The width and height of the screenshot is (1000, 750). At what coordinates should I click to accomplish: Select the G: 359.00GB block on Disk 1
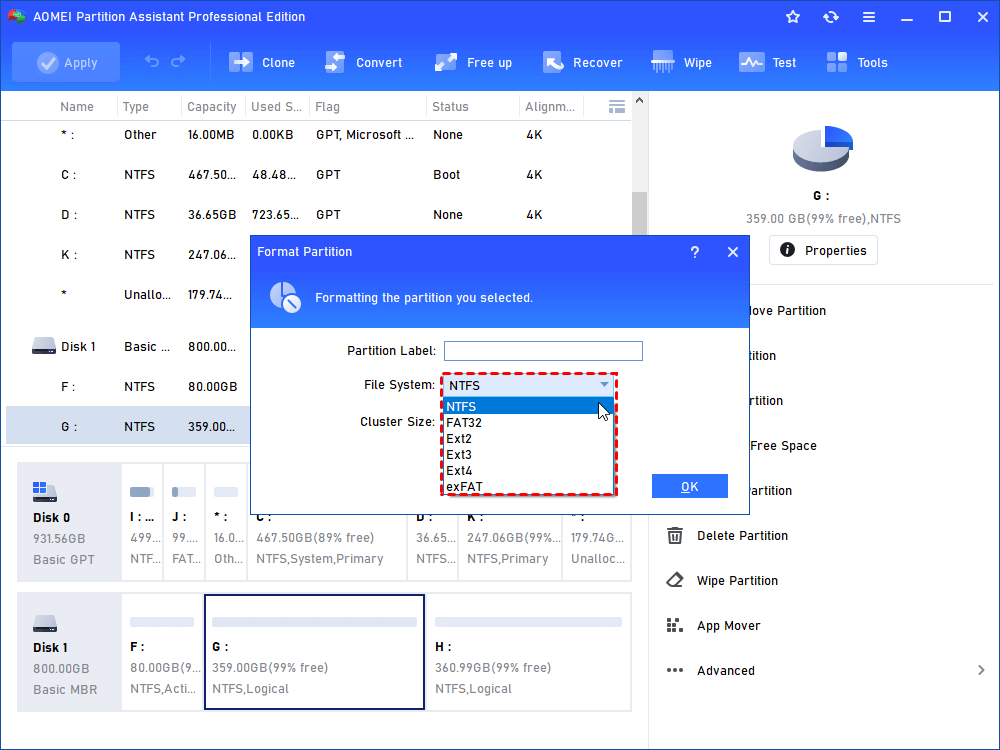click(314, 652)
